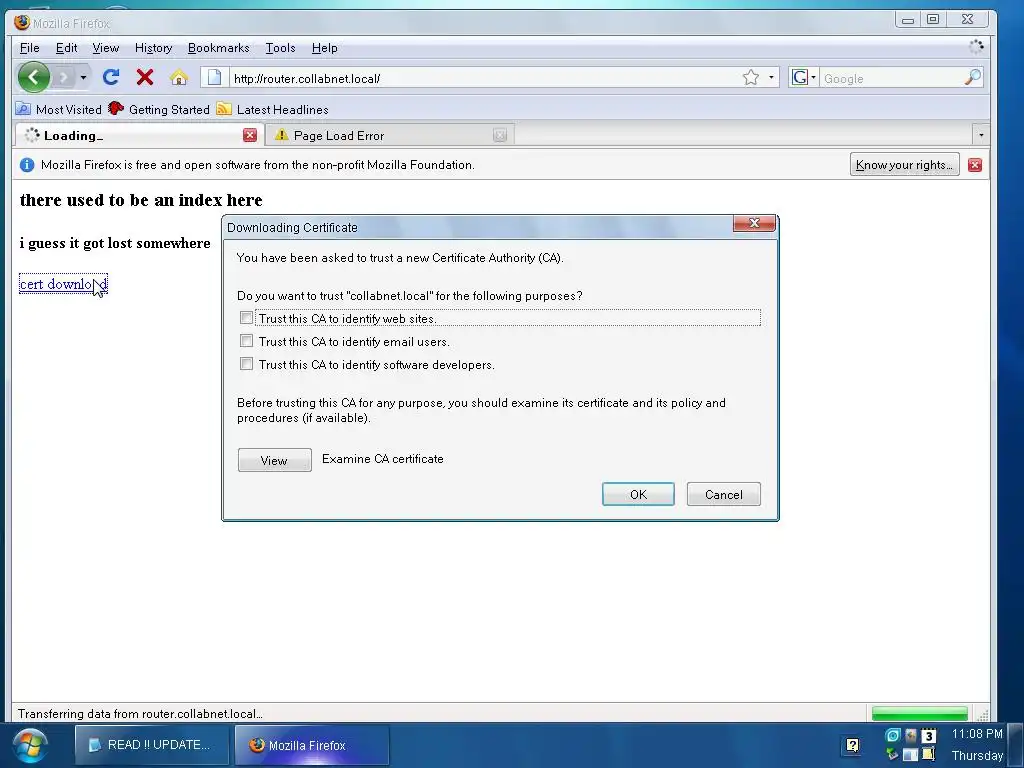This screenshot has height=768, width=1024.
Task: Open the View menu
Action: 105,48
